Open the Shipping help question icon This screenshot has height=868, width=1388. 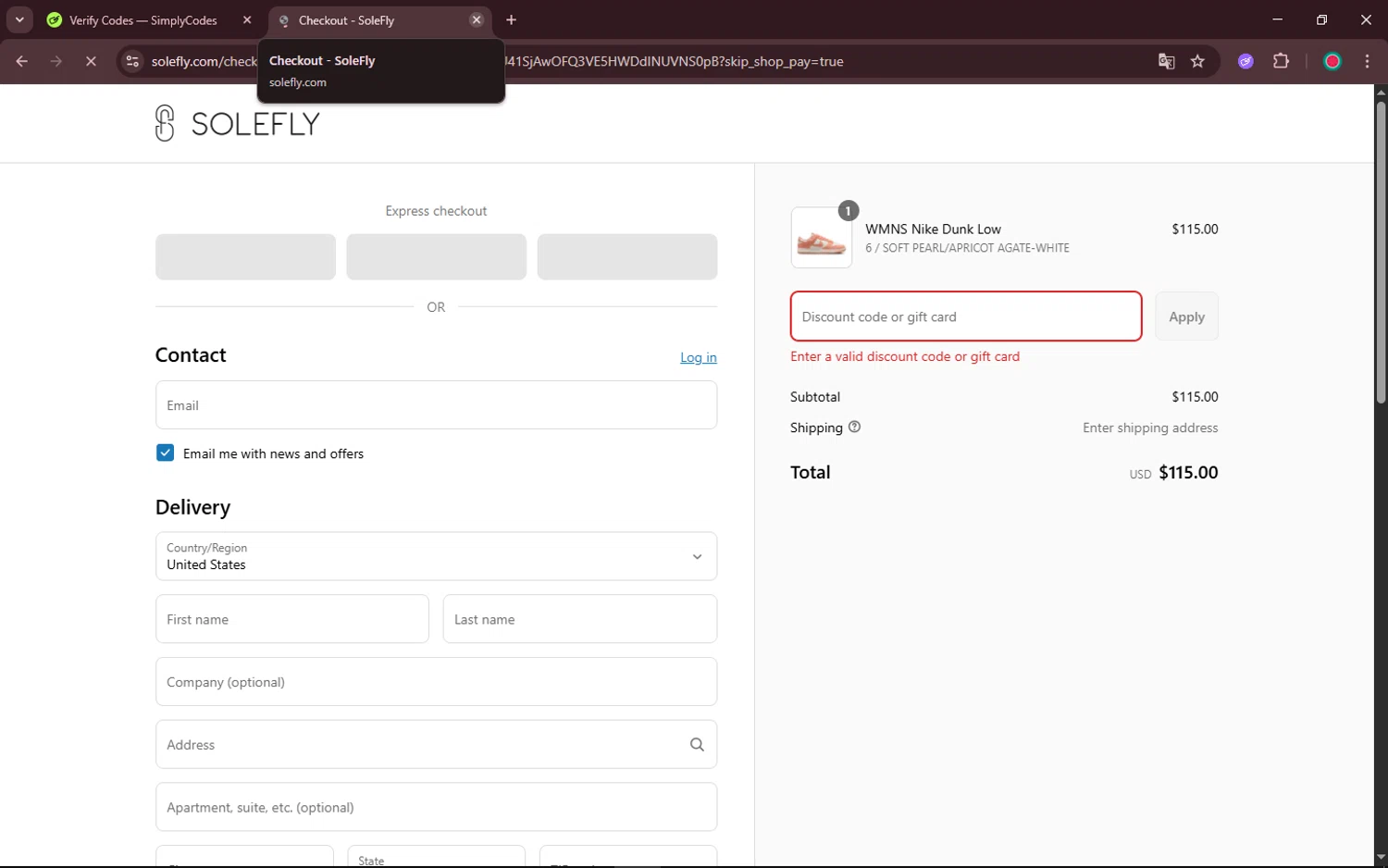854,427
